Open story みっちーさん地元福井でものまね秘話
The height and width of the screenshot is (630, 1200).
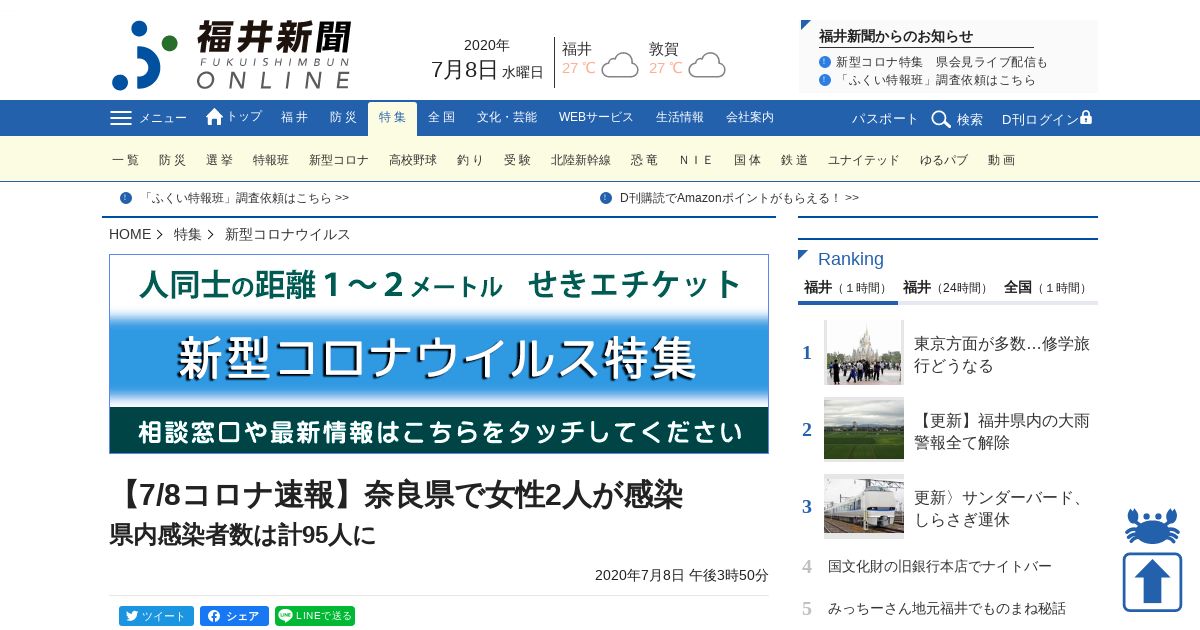(x=947, y=608)
